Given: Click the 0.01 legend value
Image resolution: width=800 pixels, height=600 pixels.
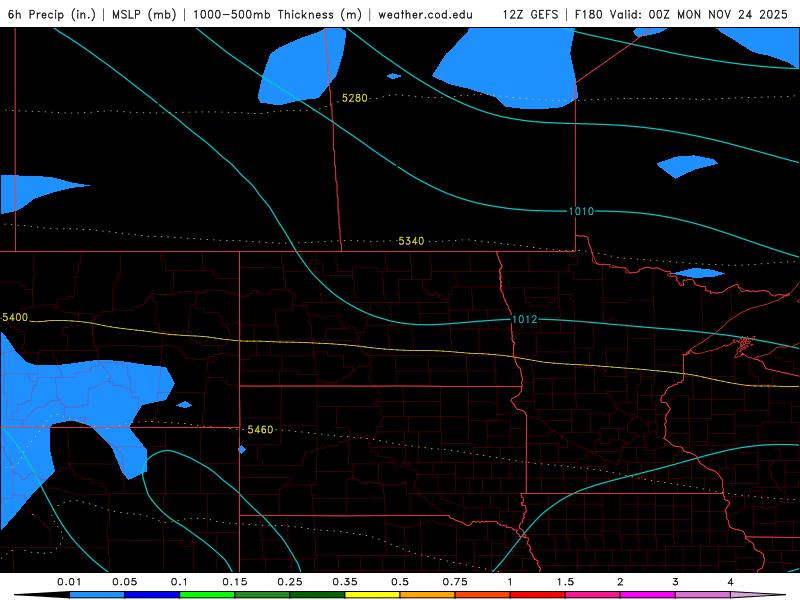Looking at the screenshot, I should click(69, 582).
